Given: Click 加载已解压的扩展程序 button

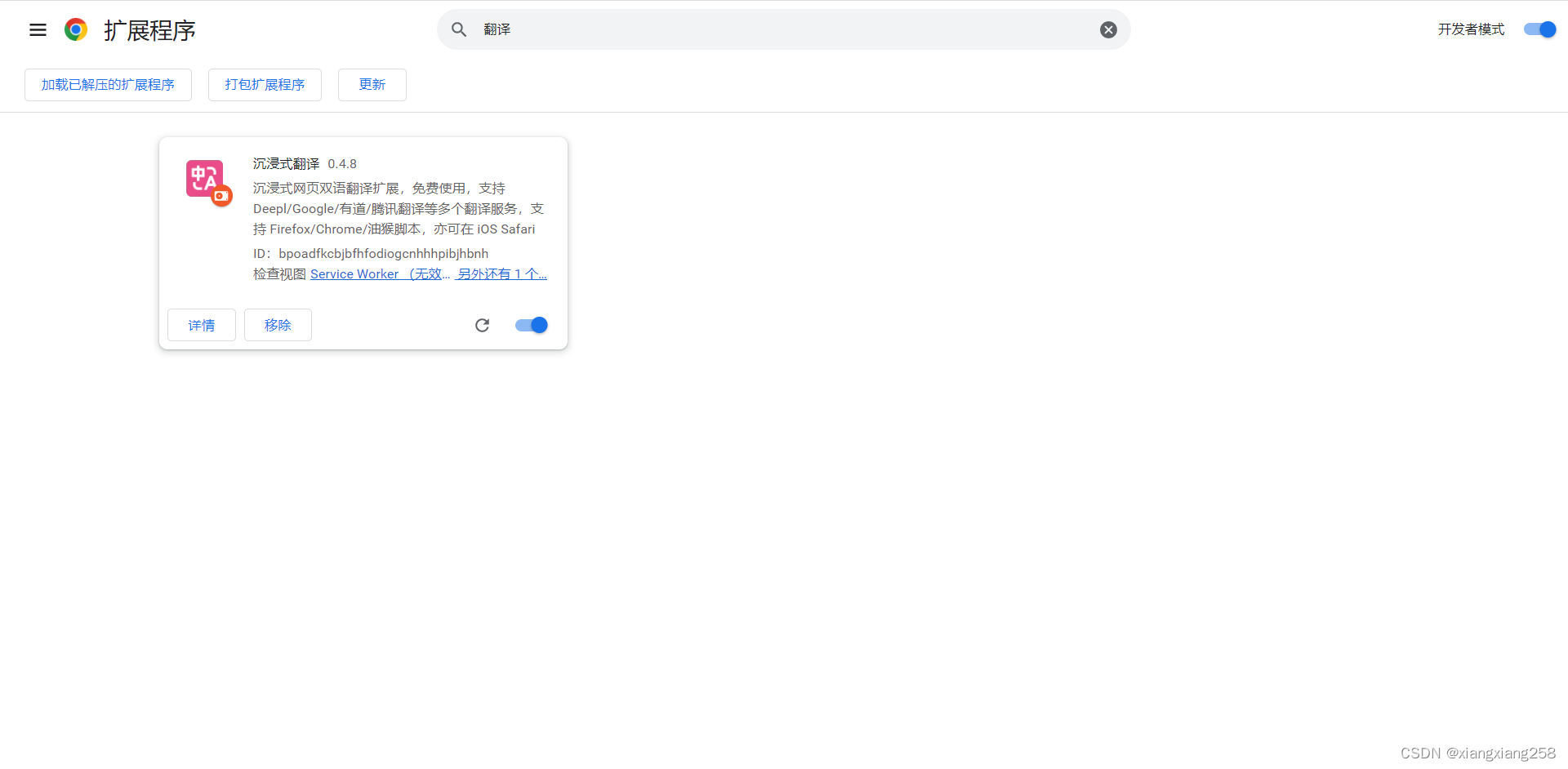Looking at the screenshot, I should (x=108, y=85).
